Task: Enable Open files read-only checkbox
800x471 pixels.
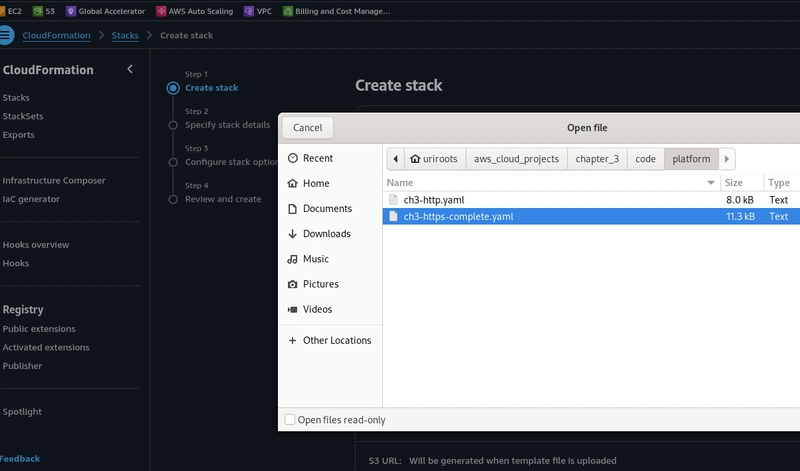Action: [x=290, y=419]
